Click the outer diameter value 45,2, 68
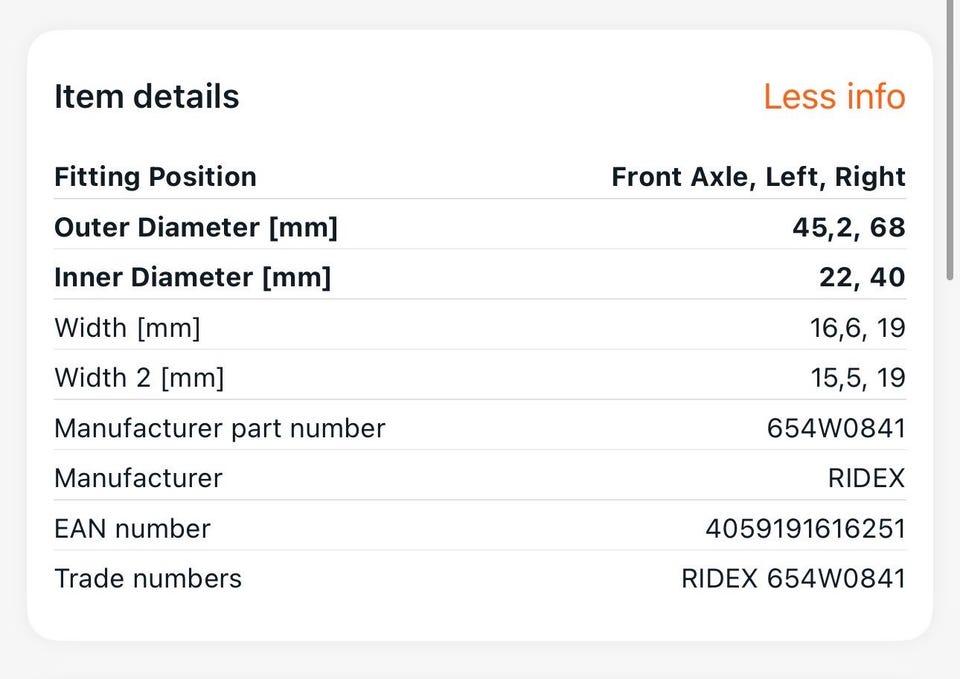 (848, 227)
